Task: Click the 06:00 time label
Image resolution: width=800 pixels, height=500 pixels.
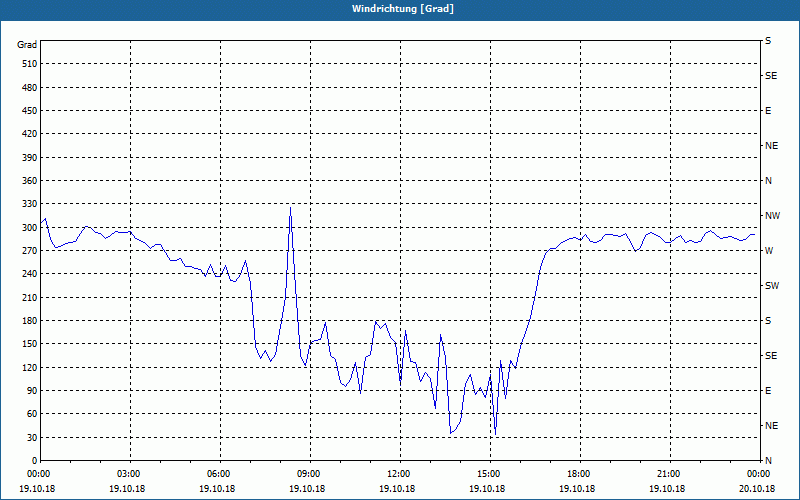Action: [220, 473]
